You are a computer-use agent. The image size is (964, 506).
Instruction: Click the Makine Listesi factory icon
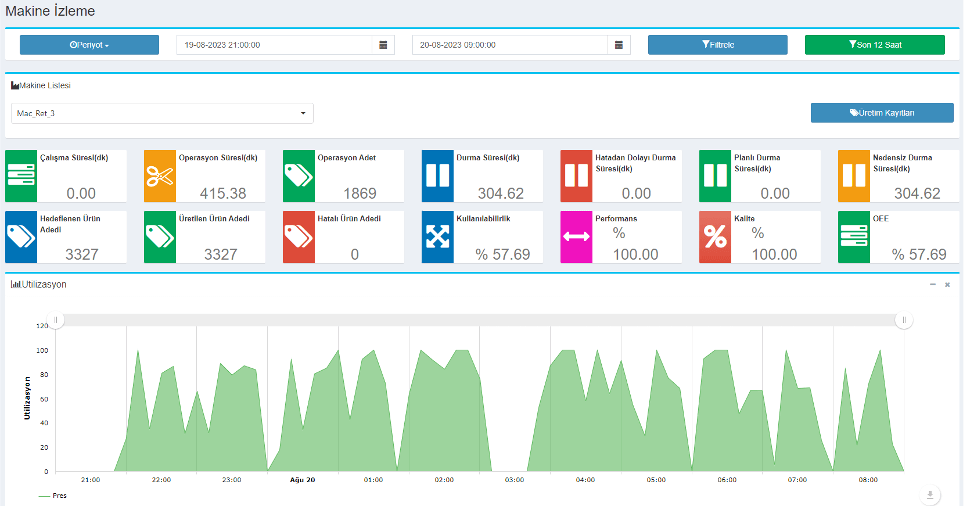15,85
